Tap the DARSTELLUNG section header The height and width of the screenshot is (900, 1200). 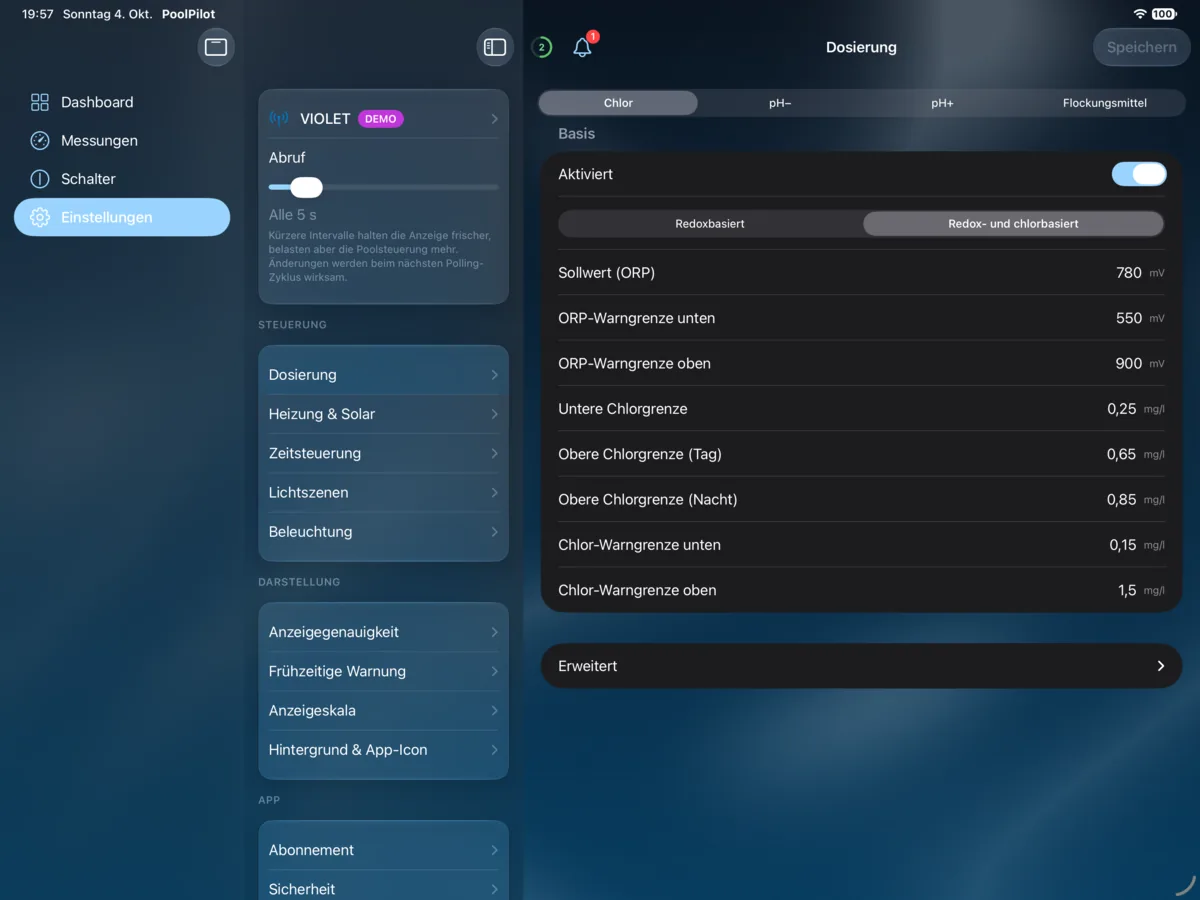(299, 582)
